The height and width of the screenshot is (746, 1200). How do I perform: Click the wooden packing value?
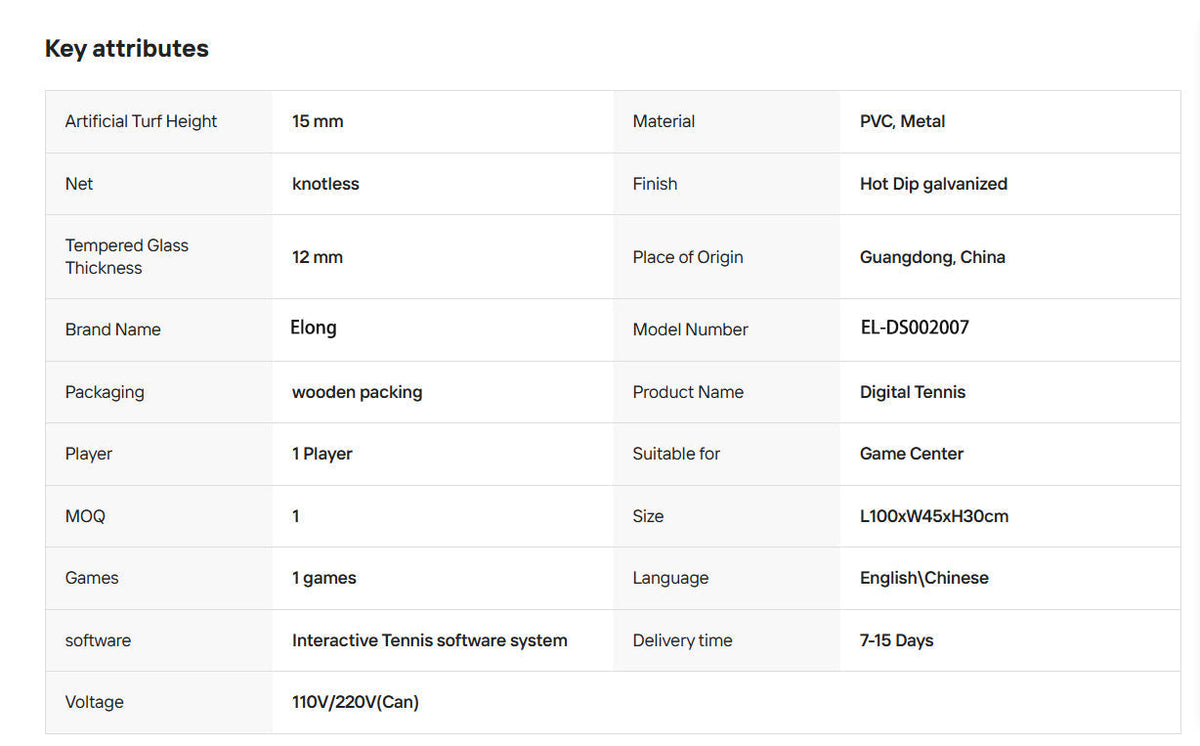coord(357,392)
